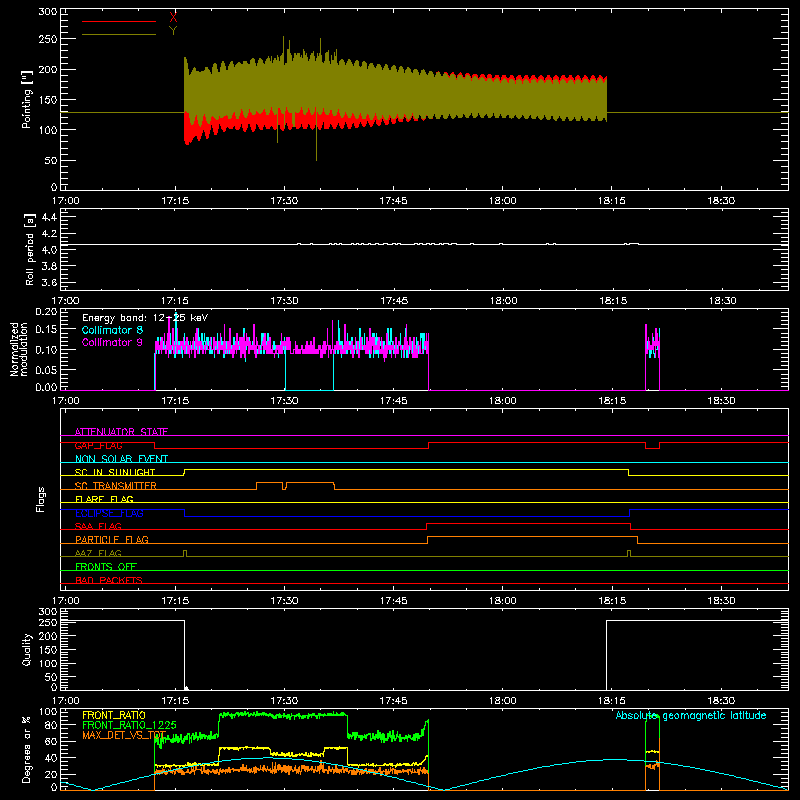Screen dimensions: 800x800
Task: Click the ATTENUATOR_STATE flag label
Action: tap(121, 432)
